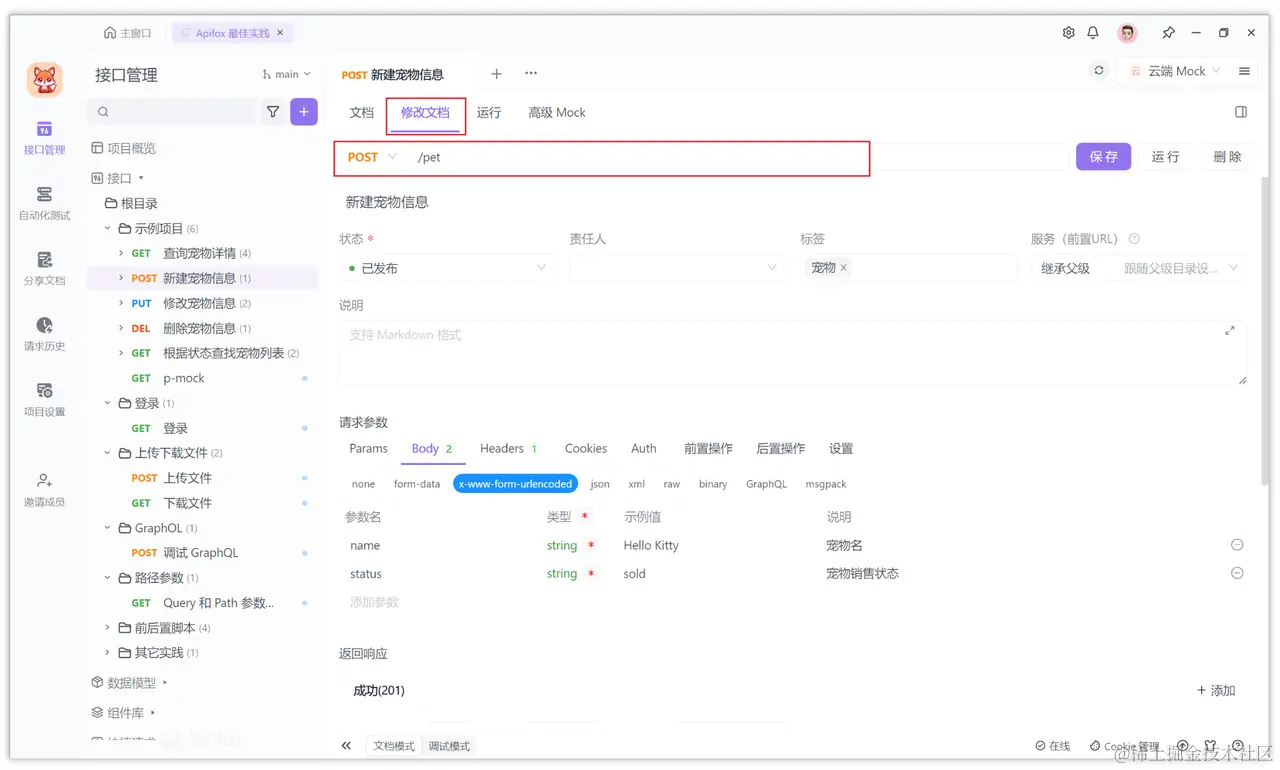Open the 请求历史 sidebar panel
1280x770 pixels.
[x=44, y=330]
